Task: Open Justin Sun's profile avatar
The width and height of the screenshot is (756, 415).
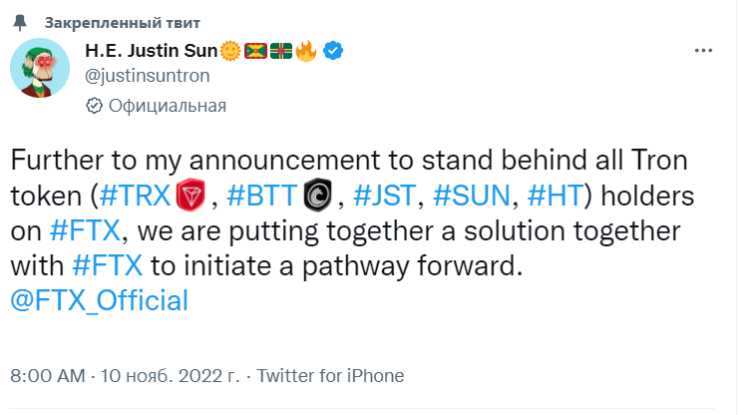Action: pyautogui.click(x=40, y=68)
